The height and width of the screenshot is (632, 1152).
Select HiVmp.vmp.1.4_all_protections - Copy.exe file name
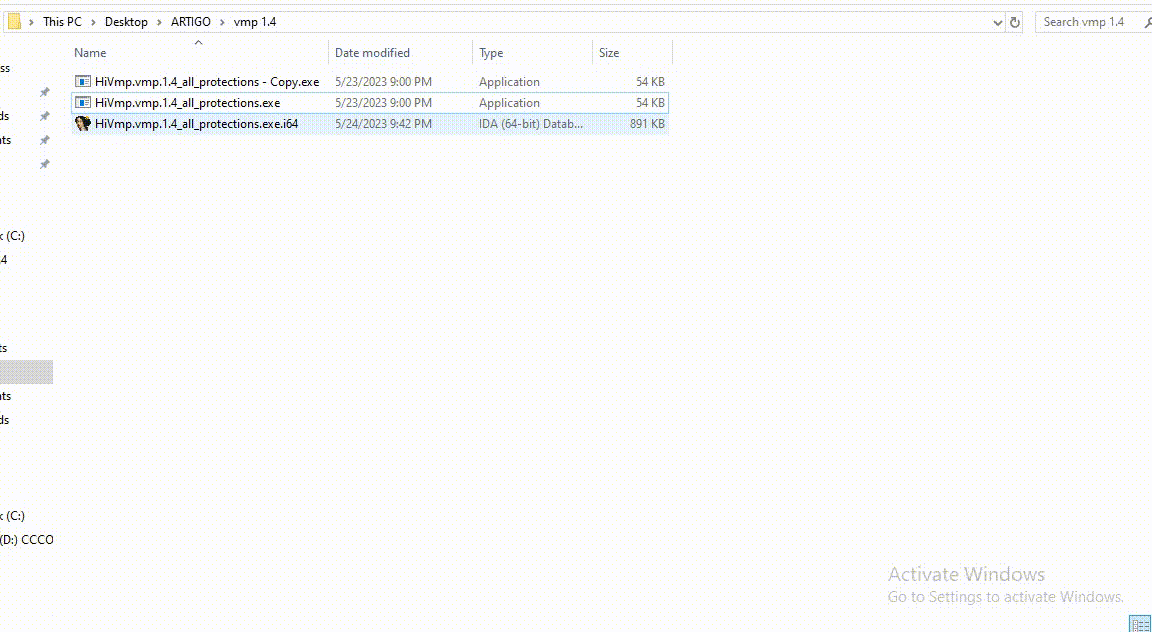[x=207, y=82]
